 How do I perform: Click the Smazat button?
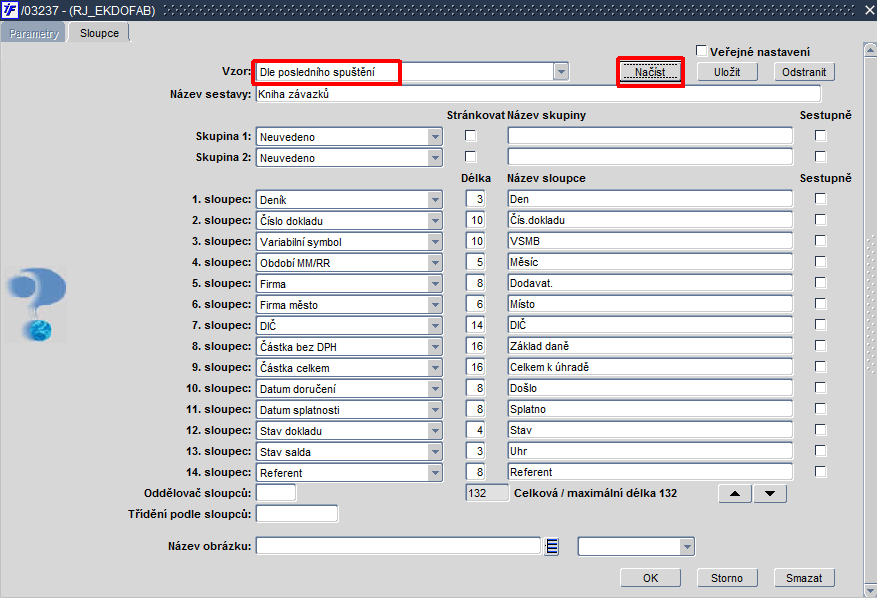tap(804, 578)
